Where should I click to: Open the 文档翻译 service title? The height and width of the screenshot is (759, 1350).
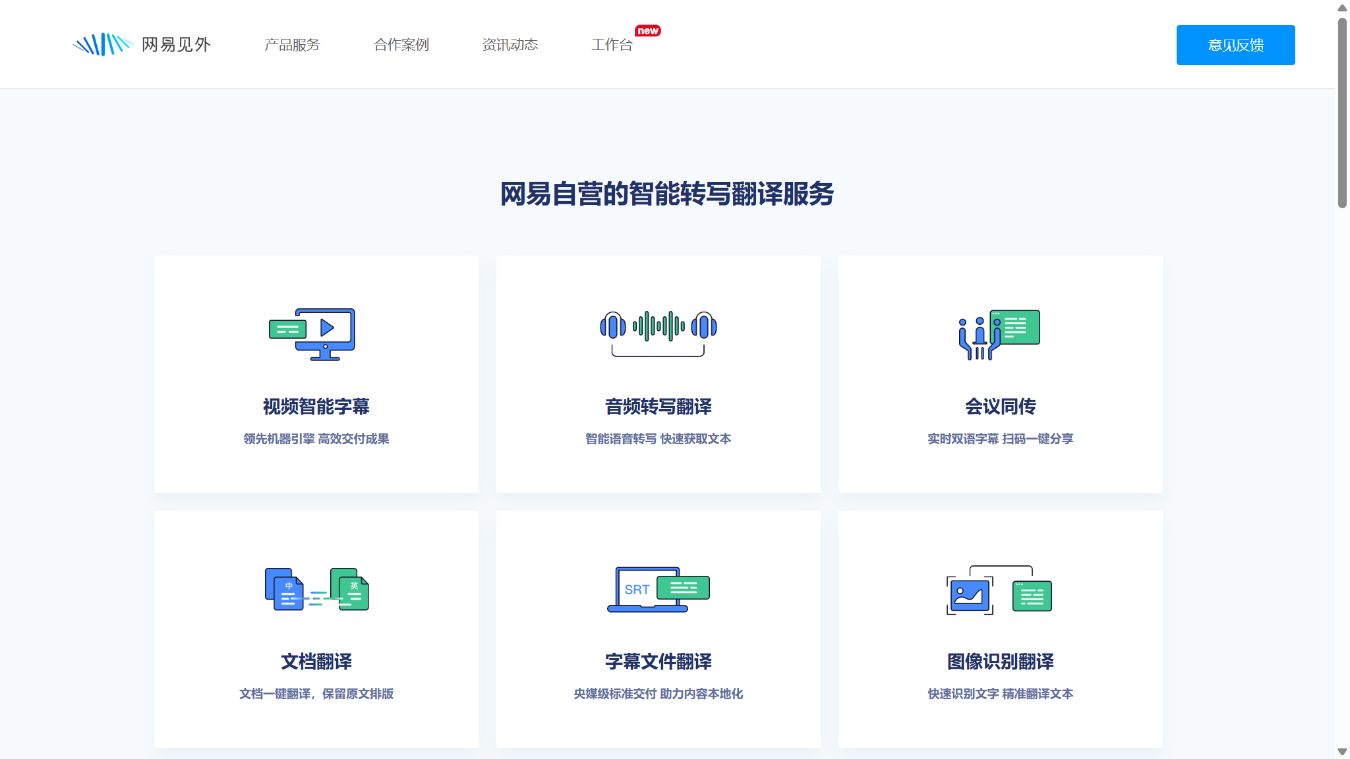pos(316,662)
